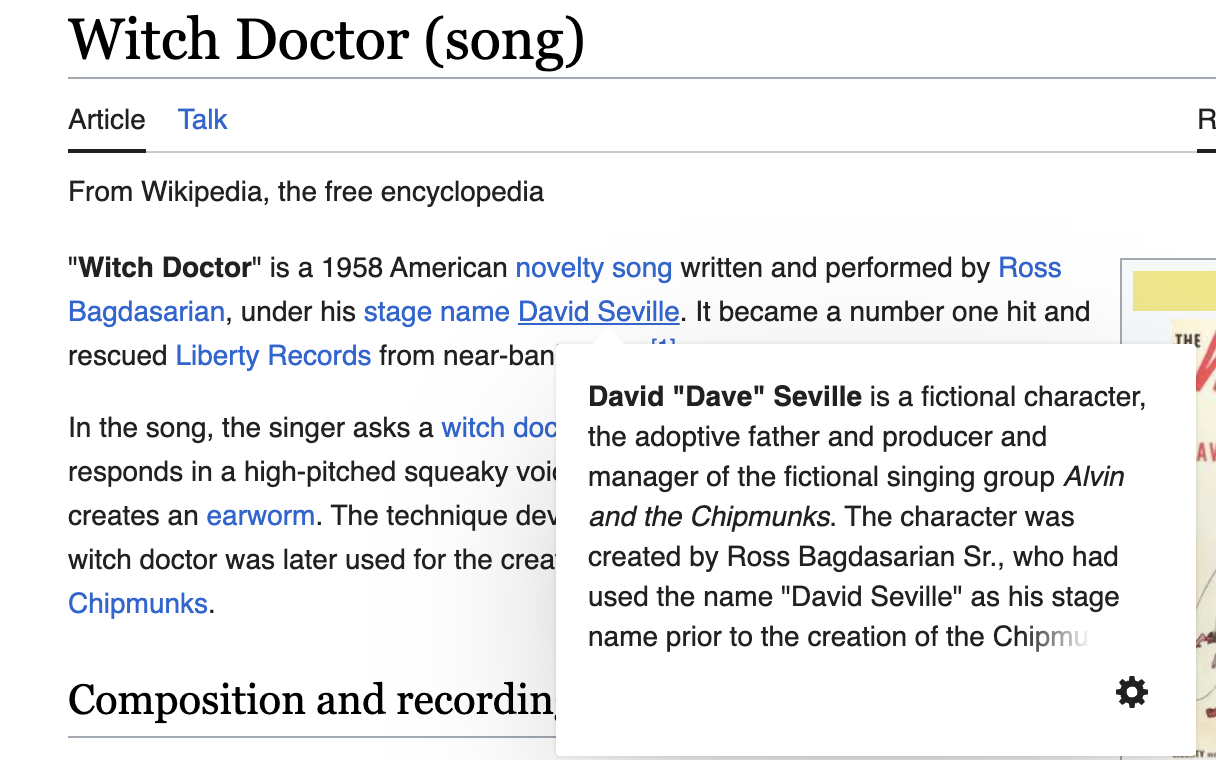Switch to the Talk tab
Image resolution: width=1216 pixels, height=760 pixels.
(203, 120)
